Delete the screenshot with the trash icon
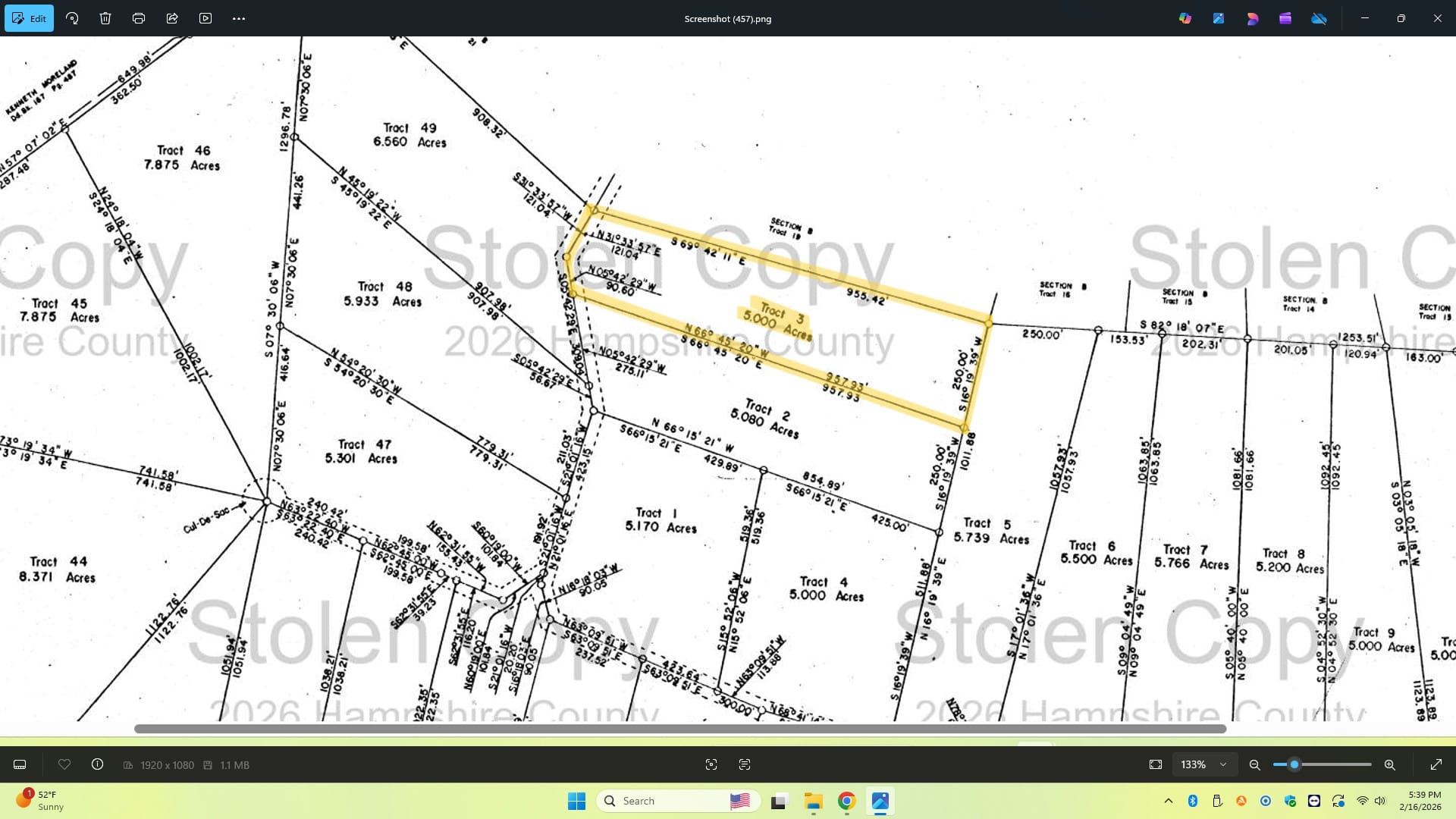This screenshot has width=1456, height=819. pyautogui.click(x=105, y=18)
